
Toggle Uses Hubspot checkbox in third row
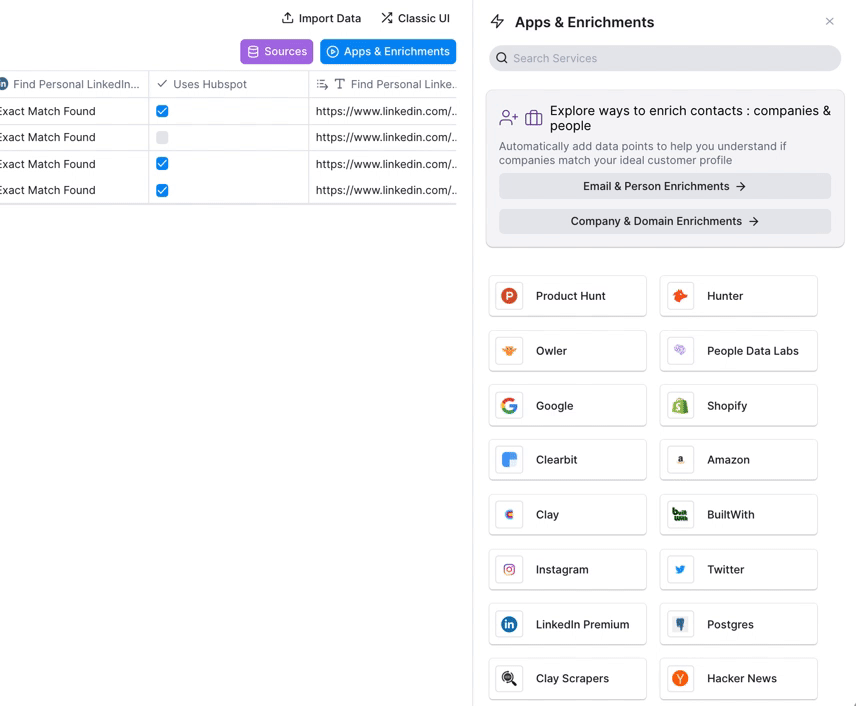point(162,164)
